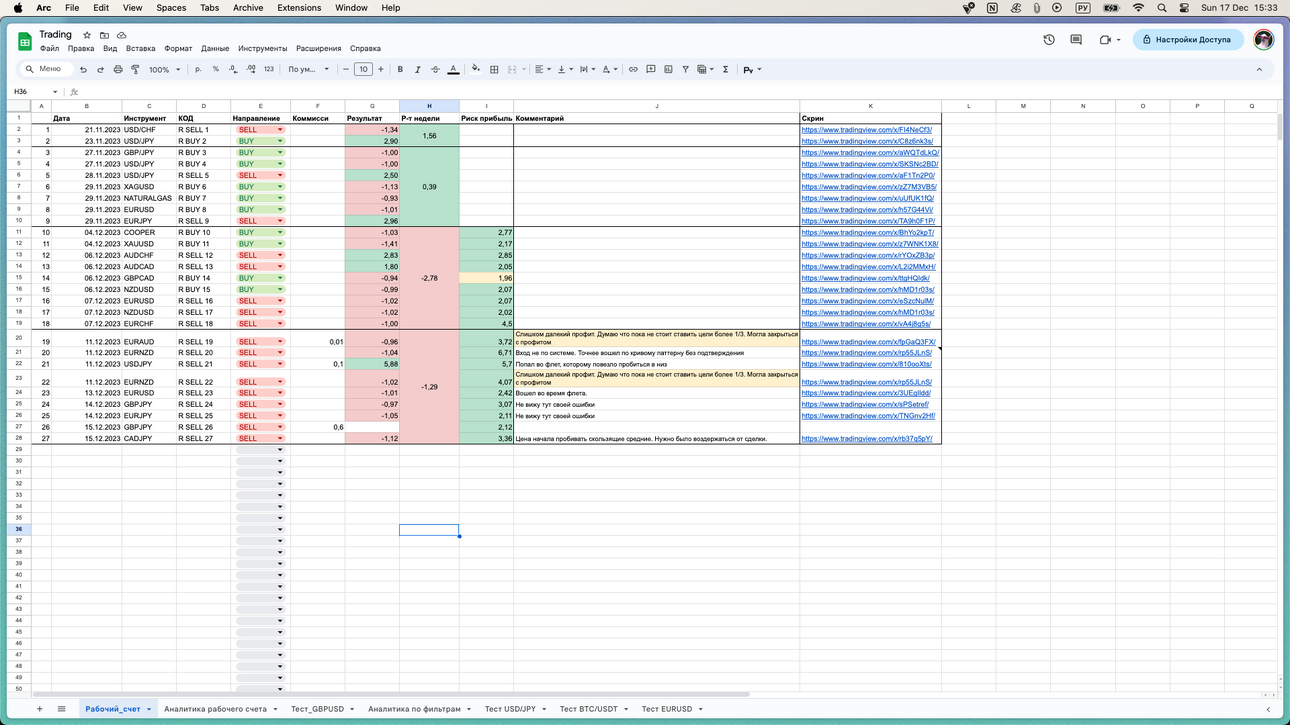
Task: Switch to Аналитика по фильтрам tab
Action: (x=414, y=709)
